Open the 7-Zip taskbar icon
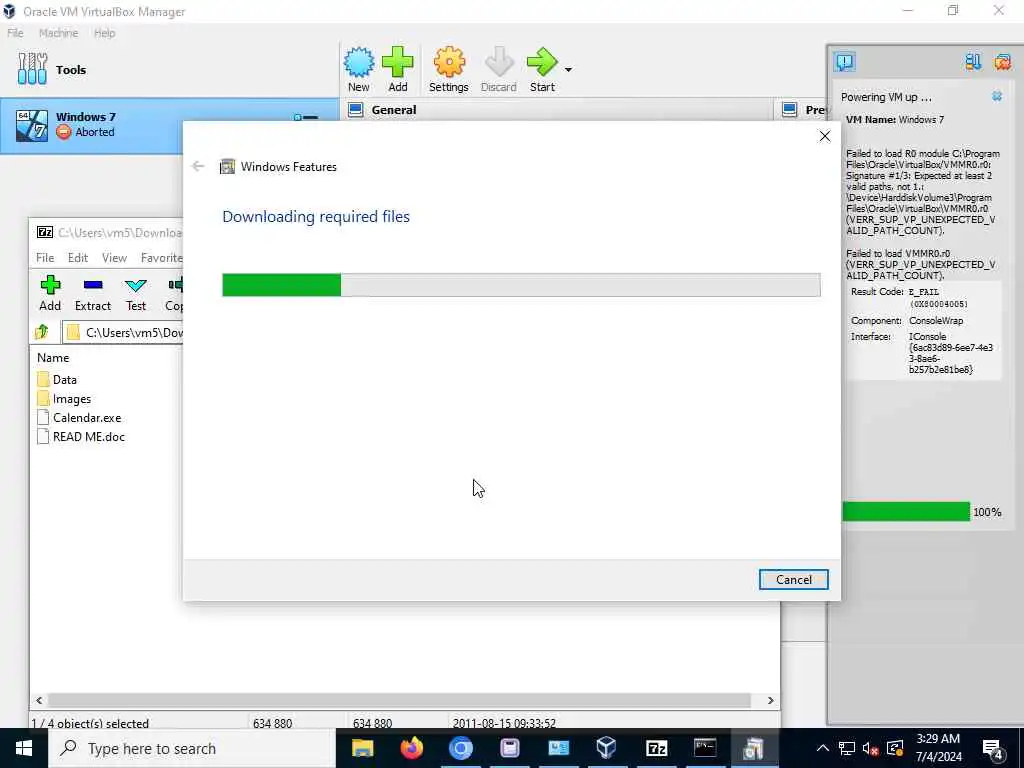This screenshot has height=768, width=1024. click(x=656, y=748)
